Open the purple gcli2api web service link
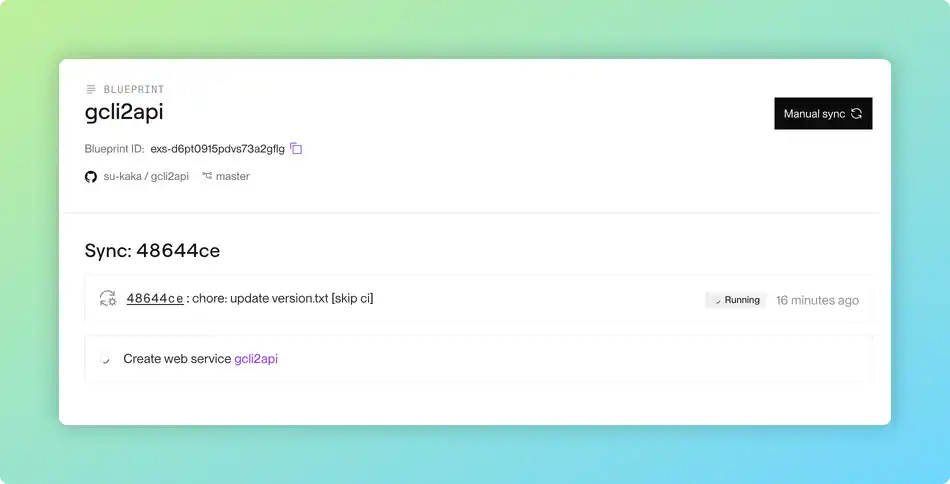Image resolution: width=950 pixels, height=484 pixels. coord(256,359)
